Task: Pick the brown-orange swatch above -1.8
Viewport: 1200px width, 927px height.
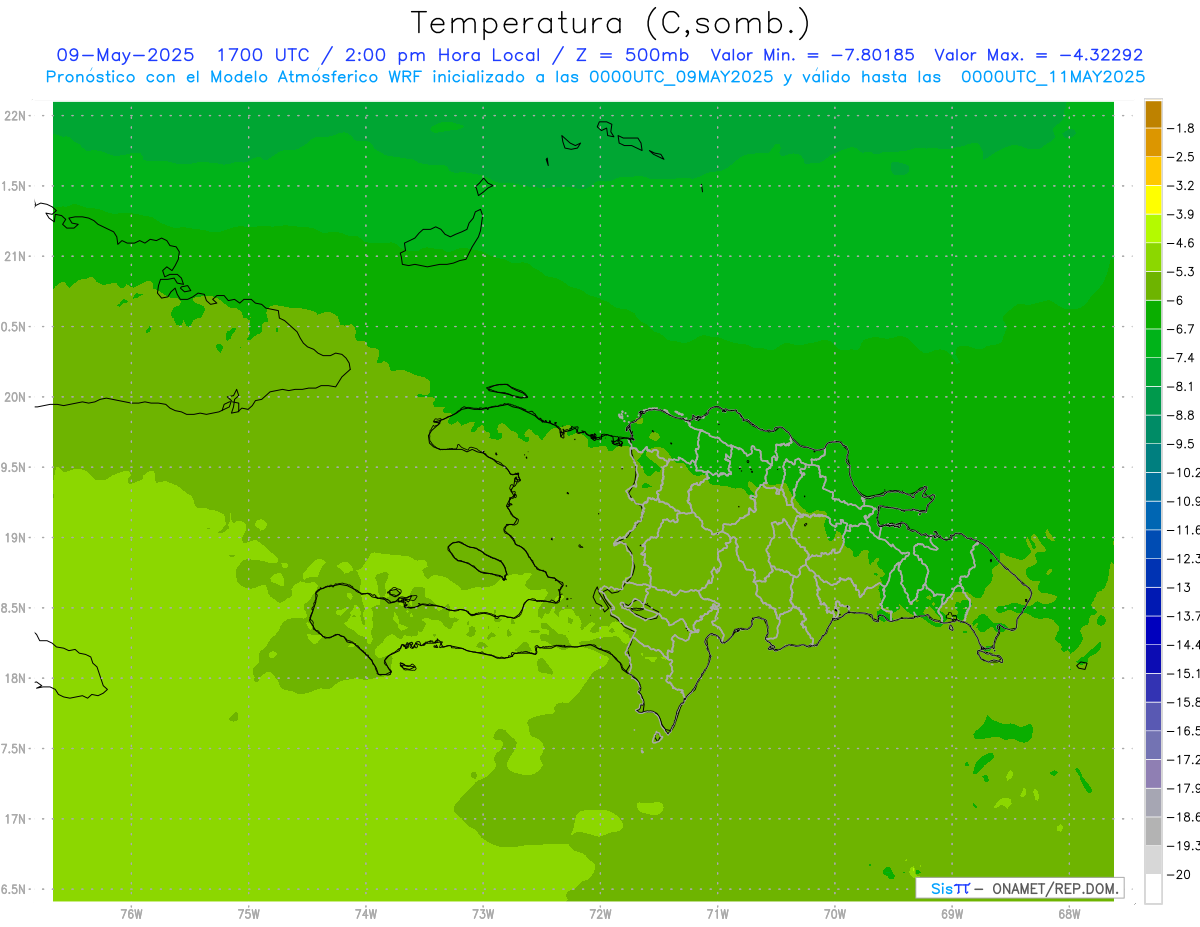Action: pos(1153,114)
